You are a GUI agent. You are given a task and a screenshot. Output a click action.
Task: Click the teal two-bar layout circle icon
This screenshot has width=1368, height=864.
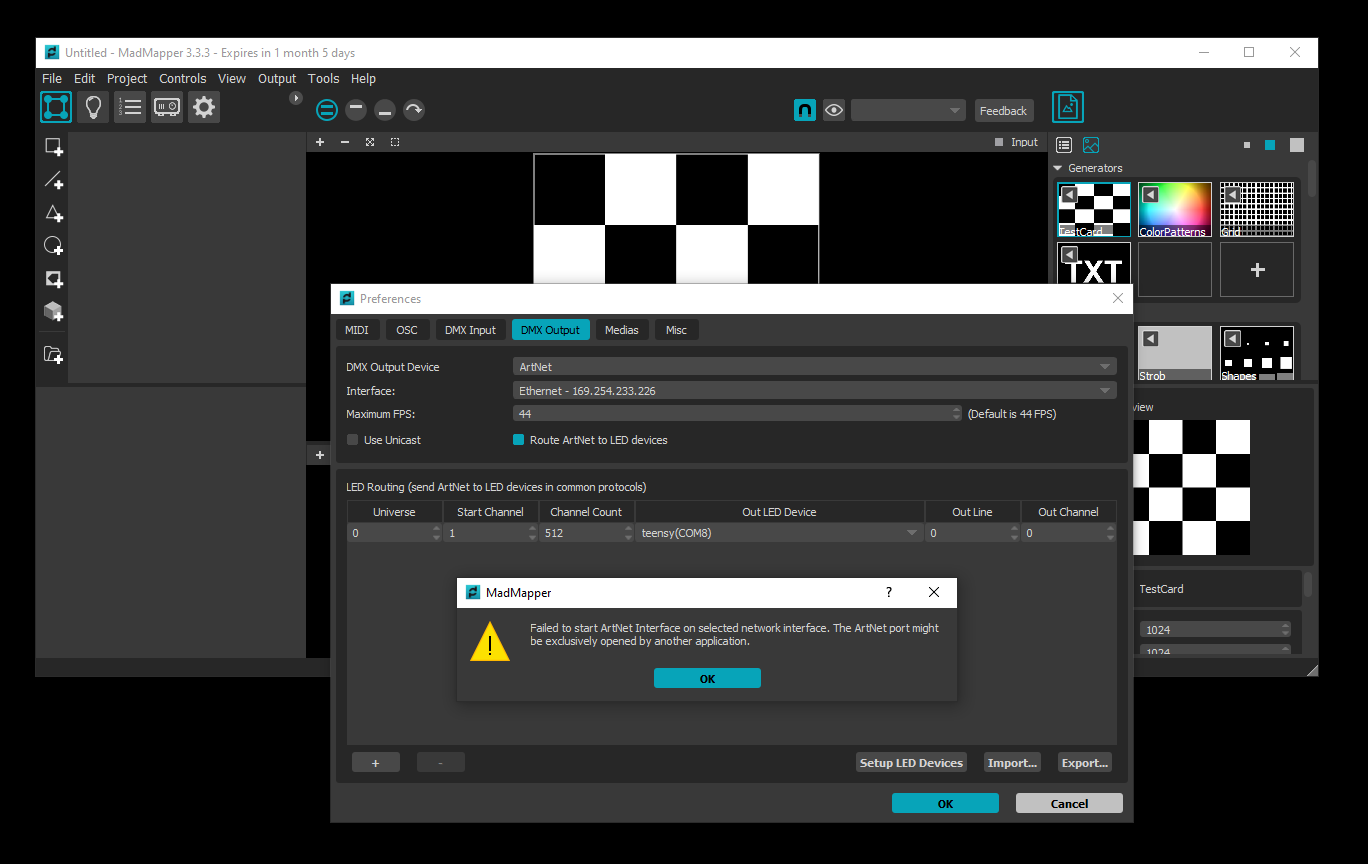click(327, 110)
